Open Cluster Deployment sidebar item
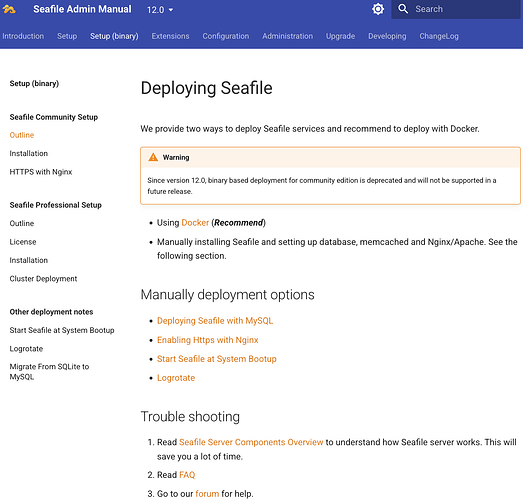The width and height of the screenshot is (523, 500). [x=43, y=279]
